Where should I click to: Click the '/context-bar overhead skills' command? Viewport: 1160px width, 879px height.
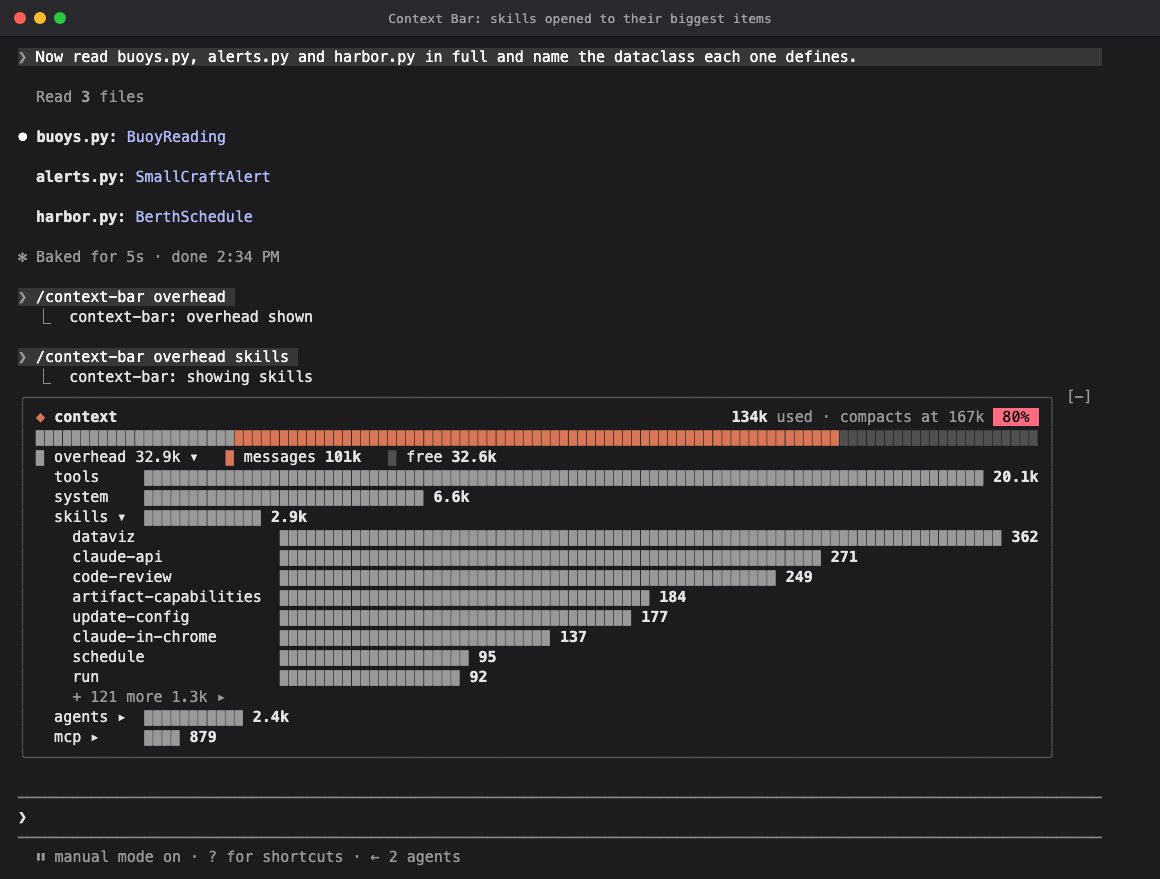click(x=162, y=357)
